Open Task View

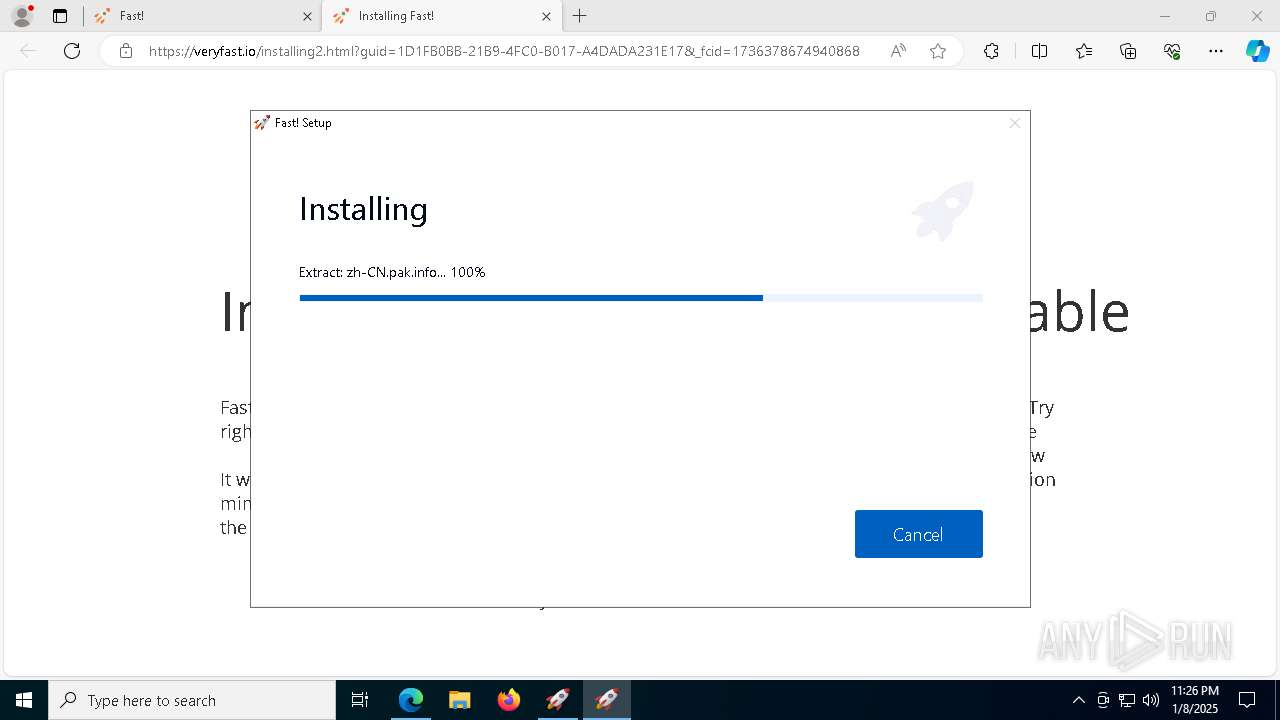(360, 700)
